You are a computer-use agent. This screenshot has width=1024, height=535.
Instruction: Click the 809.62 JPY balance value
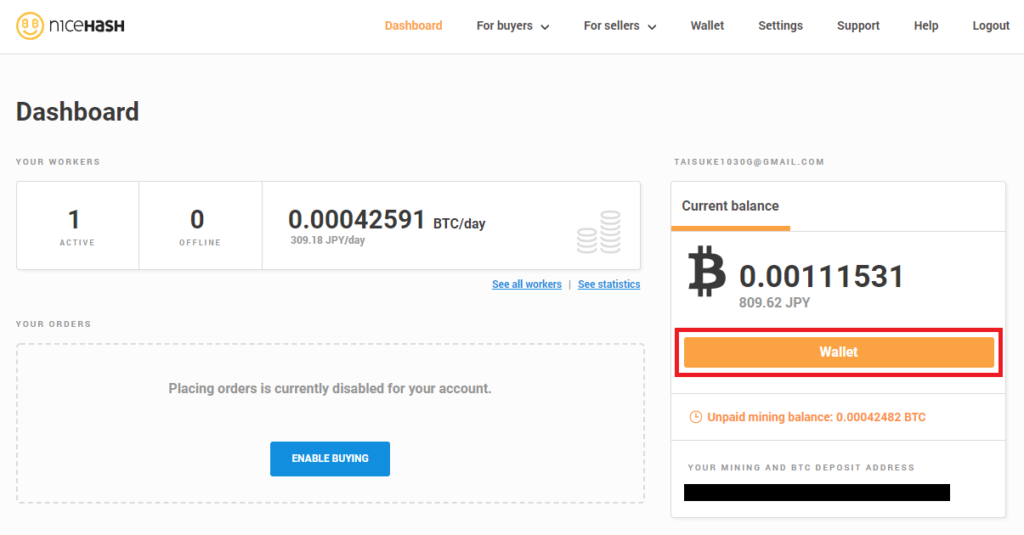pos(775,303)
